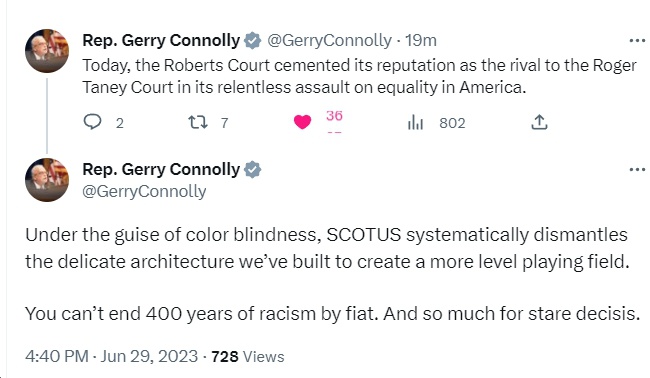Click the @GerryConnolly handle below second name

pos(144,191)
